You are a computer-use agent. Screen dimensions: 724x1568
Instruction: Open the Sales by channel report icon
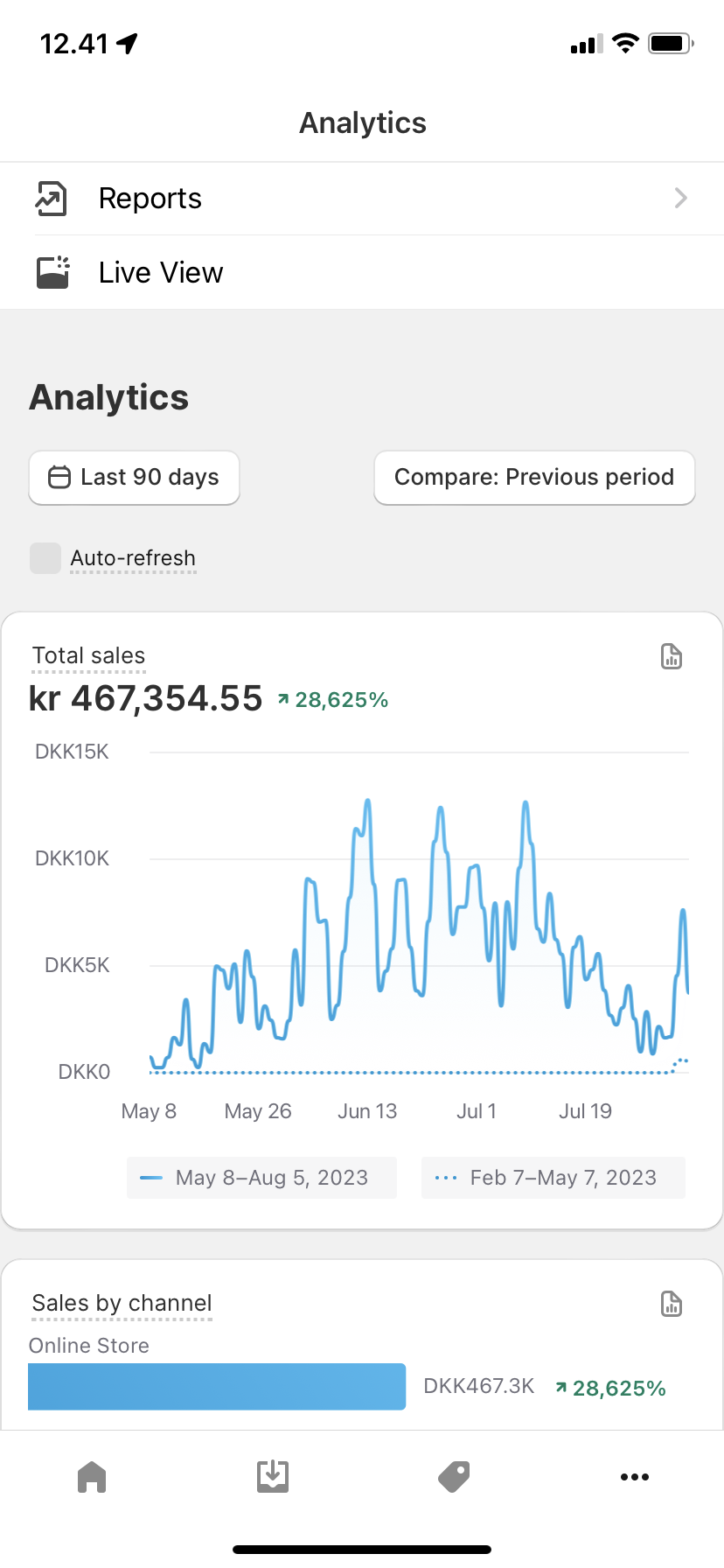click(671, 1304)
